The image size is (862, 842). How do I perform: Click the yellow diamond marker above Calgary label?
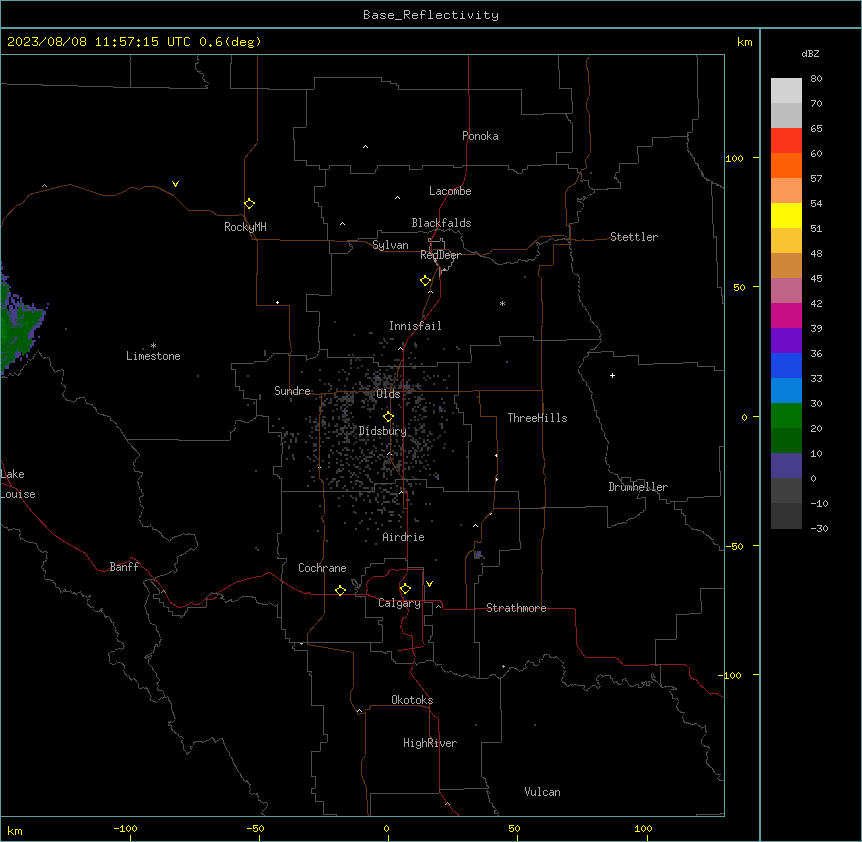405,589
